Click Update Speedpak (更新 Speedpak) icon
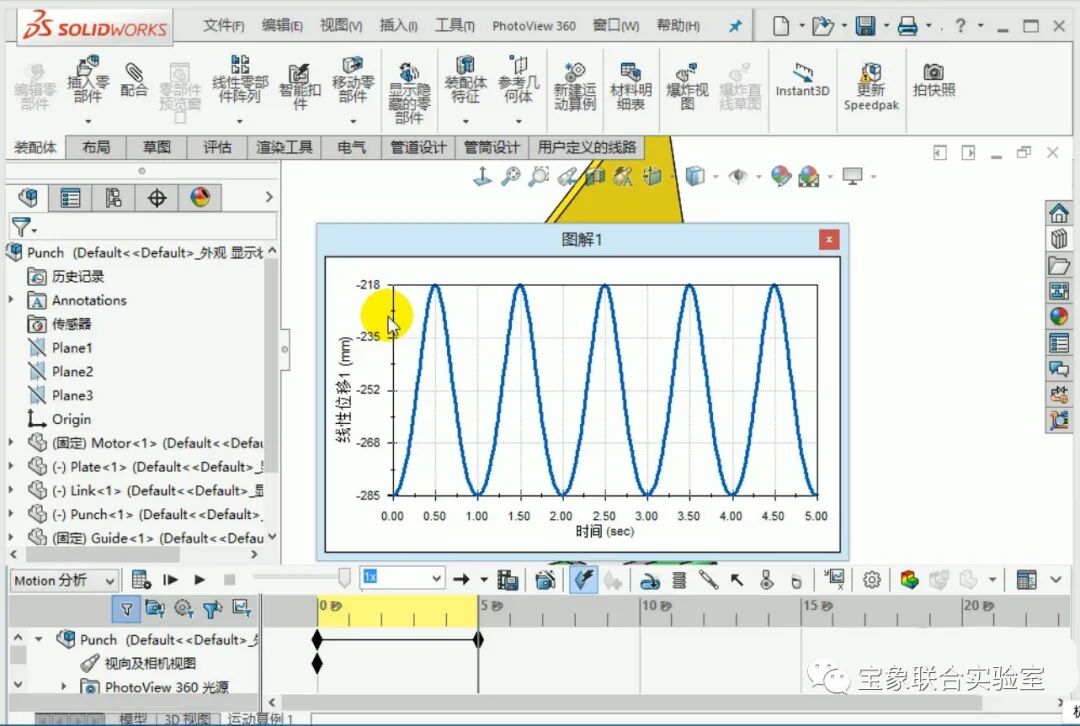 pos(871,87)
